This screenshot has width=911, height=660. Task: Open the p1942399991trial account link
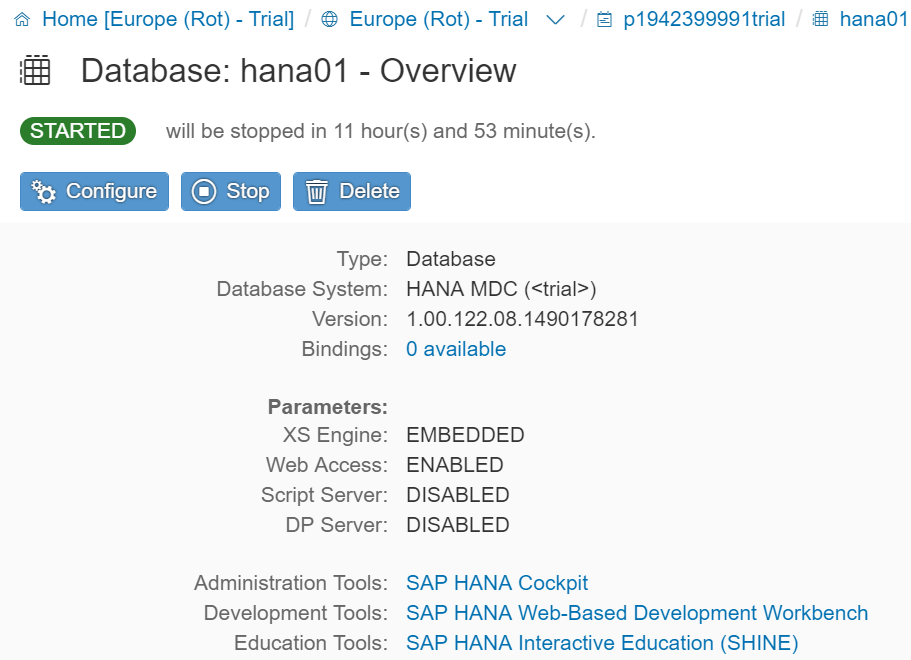(x=704, y=19)
